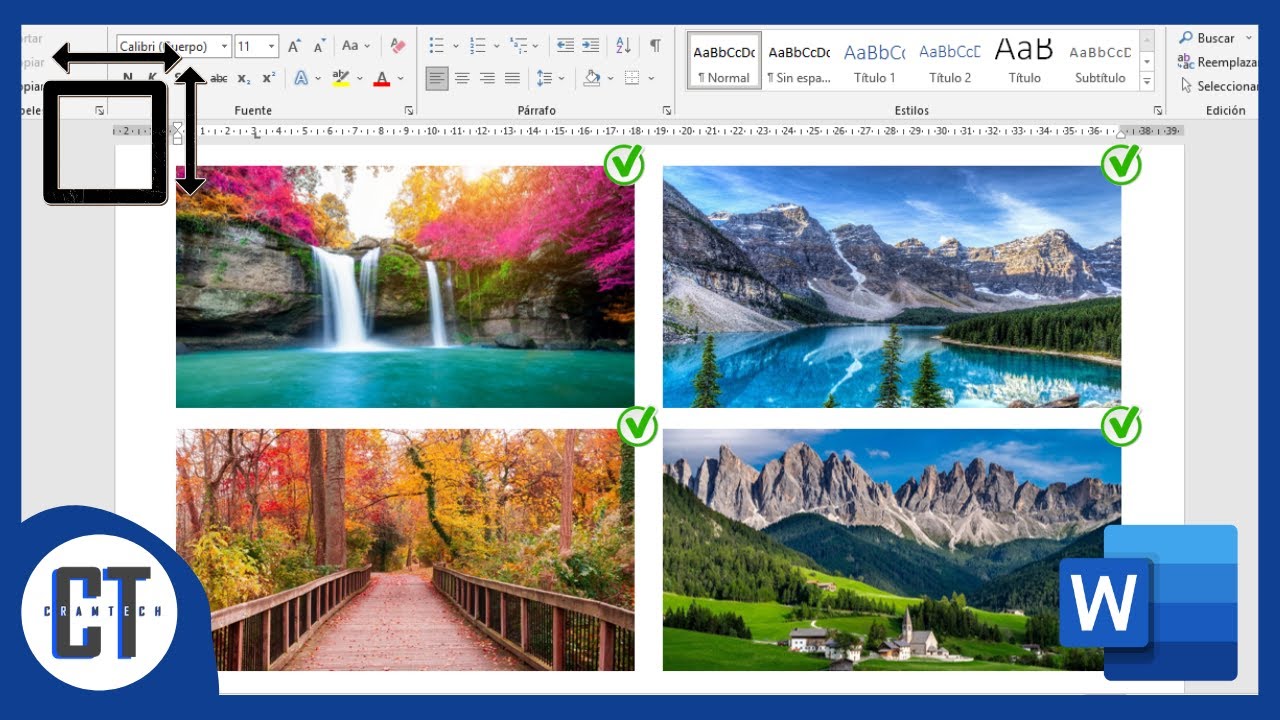This screenshot has width=1280, height=720.
Task: Open the Párrafo dialog launcher
Action: pos(667,110)
